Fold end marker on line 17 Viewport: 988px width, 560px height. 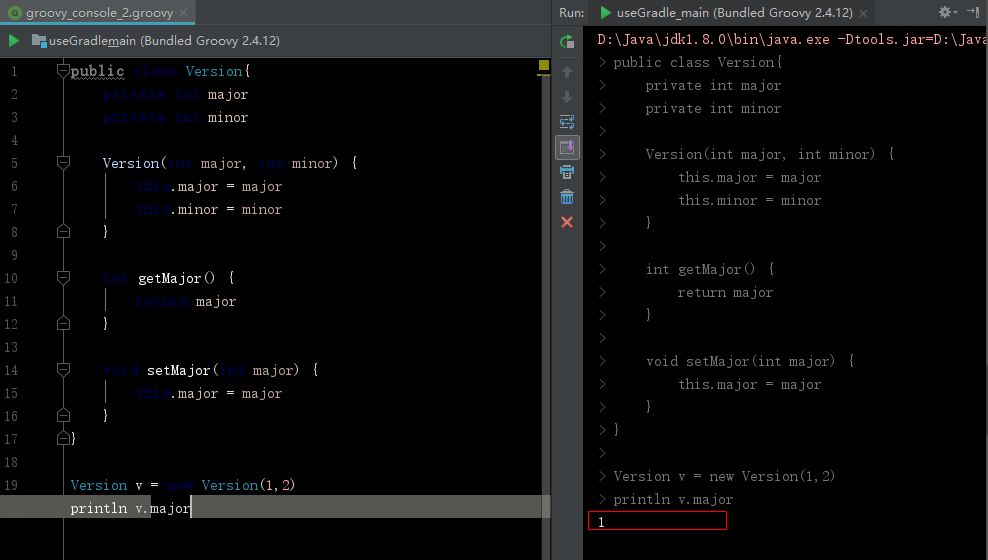62,438
